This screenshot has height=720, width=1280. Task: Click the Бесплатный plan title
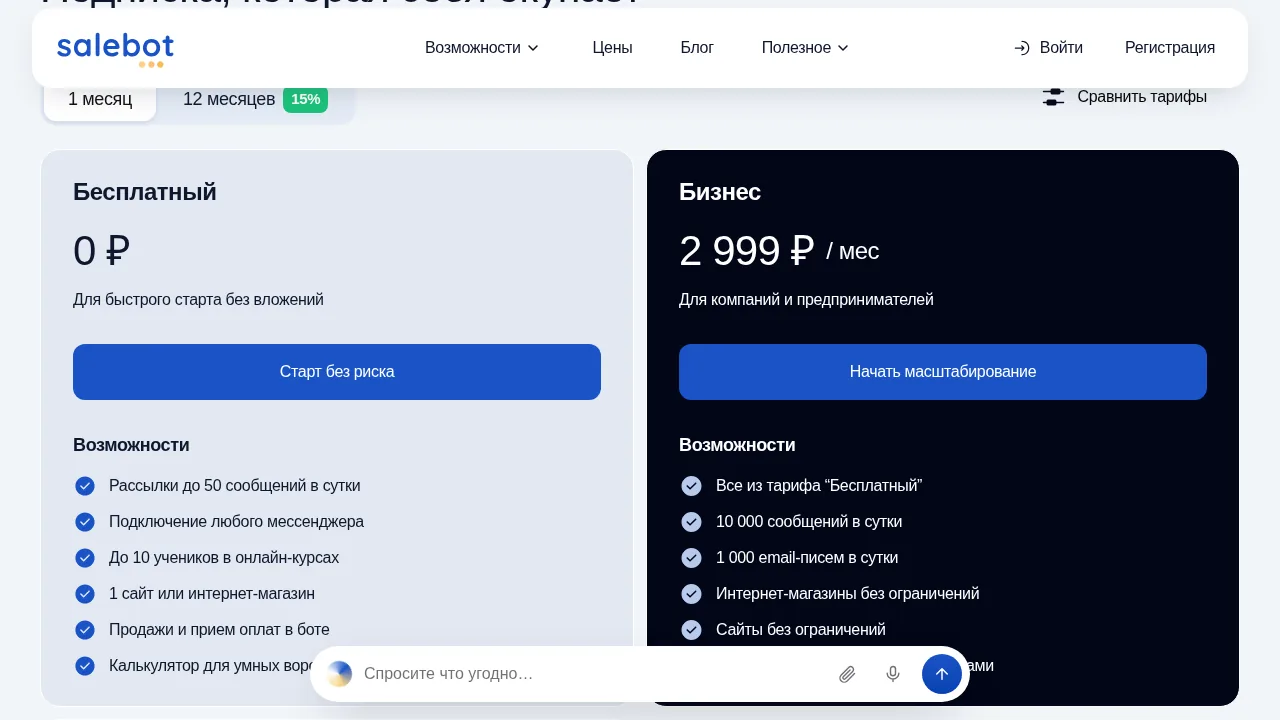tap(145, 192)
